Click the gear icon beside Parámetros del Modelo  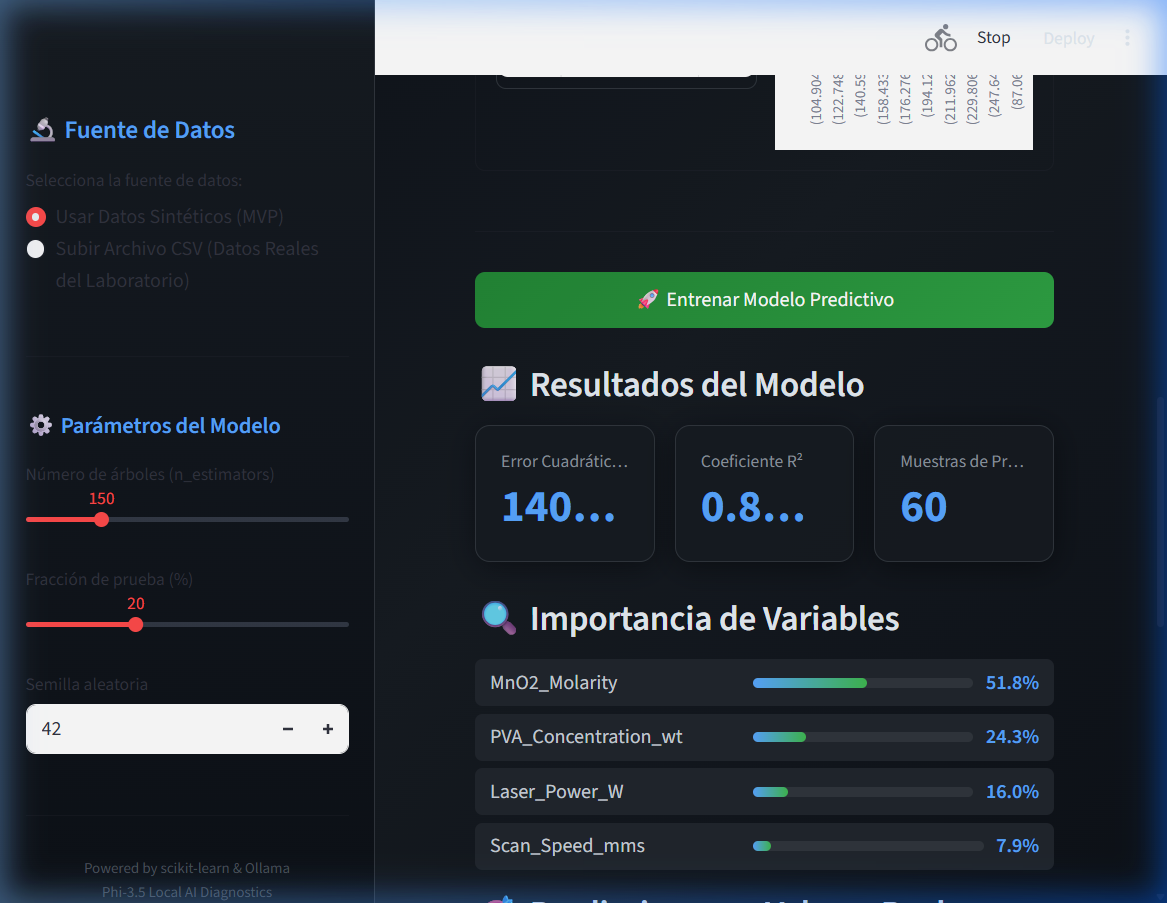(40, 424)
